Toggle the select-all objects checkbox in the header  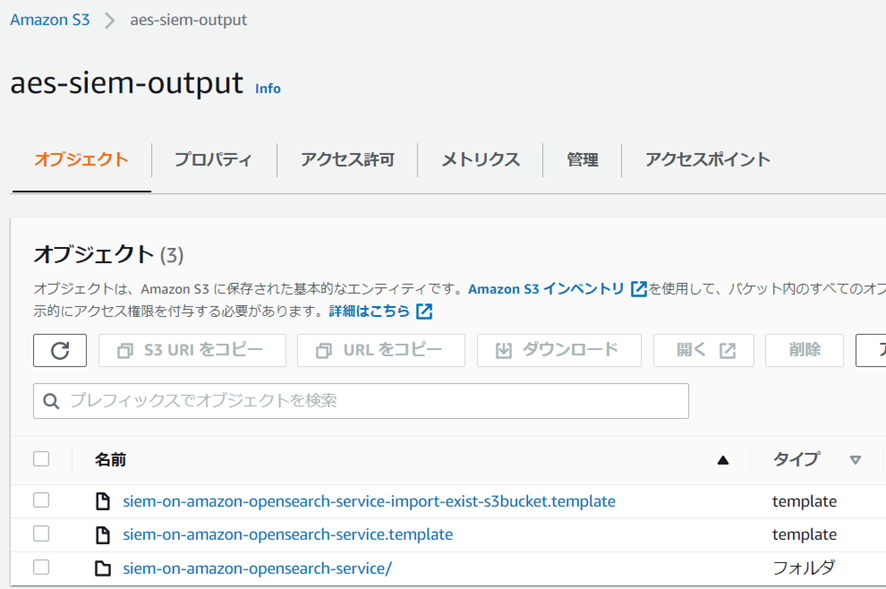click(x=41, y=458)
